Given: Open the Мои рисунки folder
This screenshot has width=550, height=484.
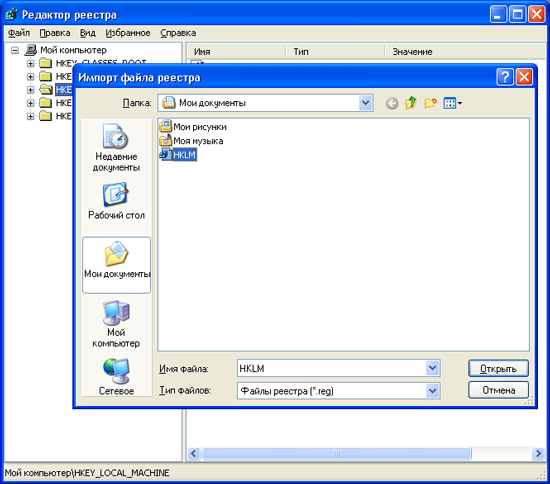Looking at the screenshot, I should click(x=193, y=126).
